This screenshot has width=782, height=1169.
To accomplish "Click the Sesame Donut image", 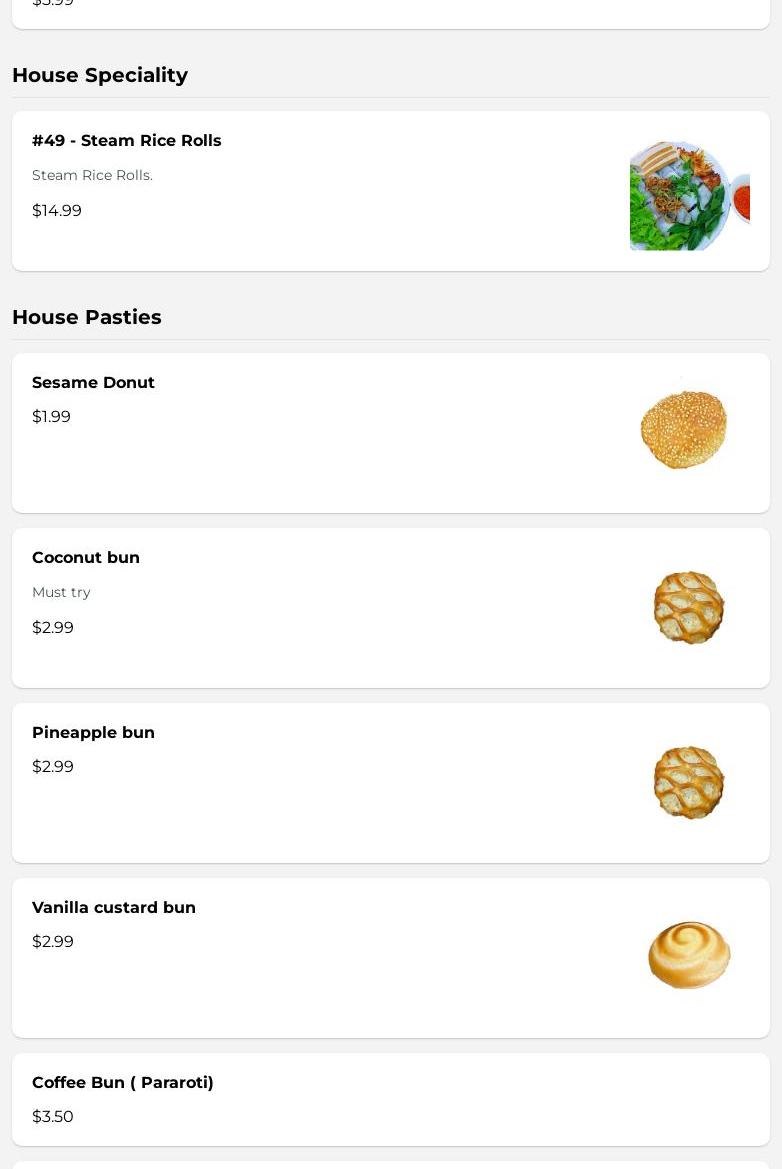I will tap(684, 429).
